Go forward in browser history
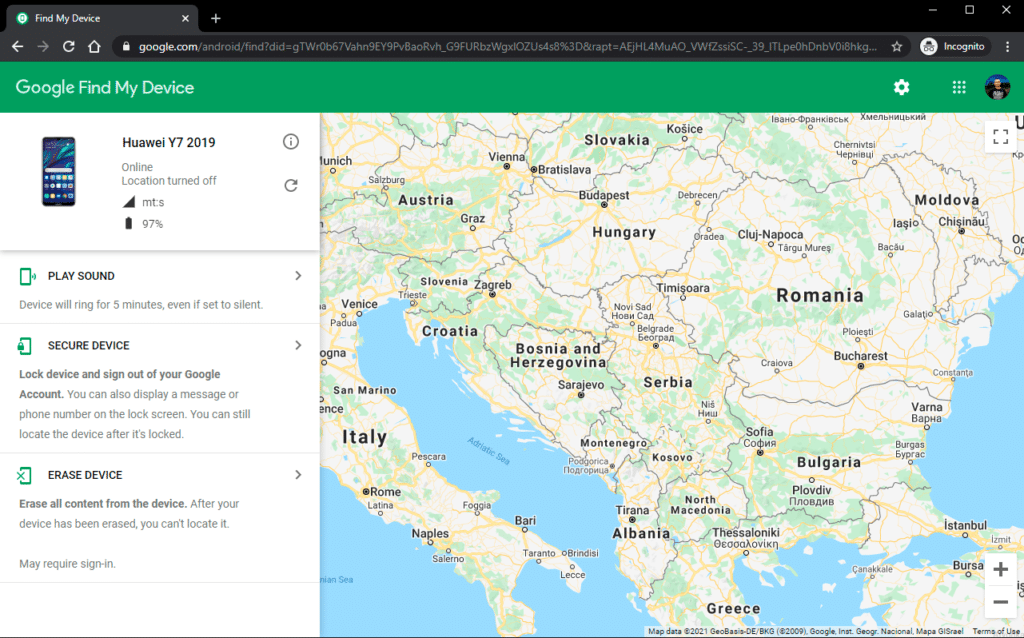This screenshot has width=1024, height=638. (x=43, y=46)
